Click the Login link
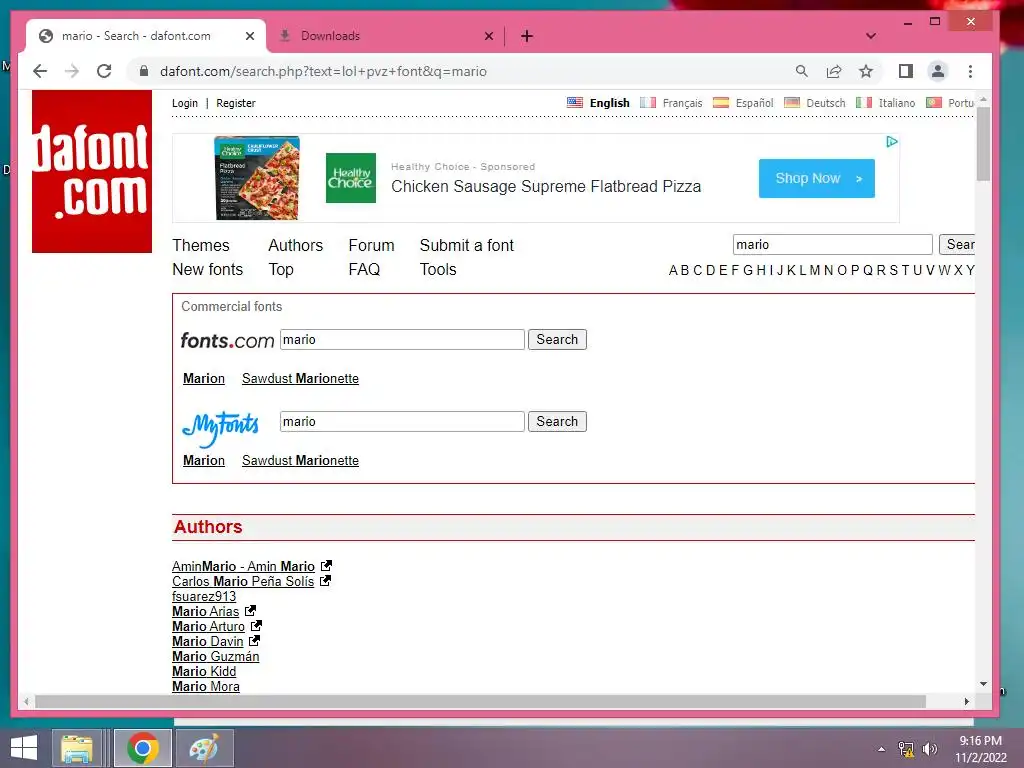Screen dimensions: 1024x768 pyautogui.click(x=185, y=103)
